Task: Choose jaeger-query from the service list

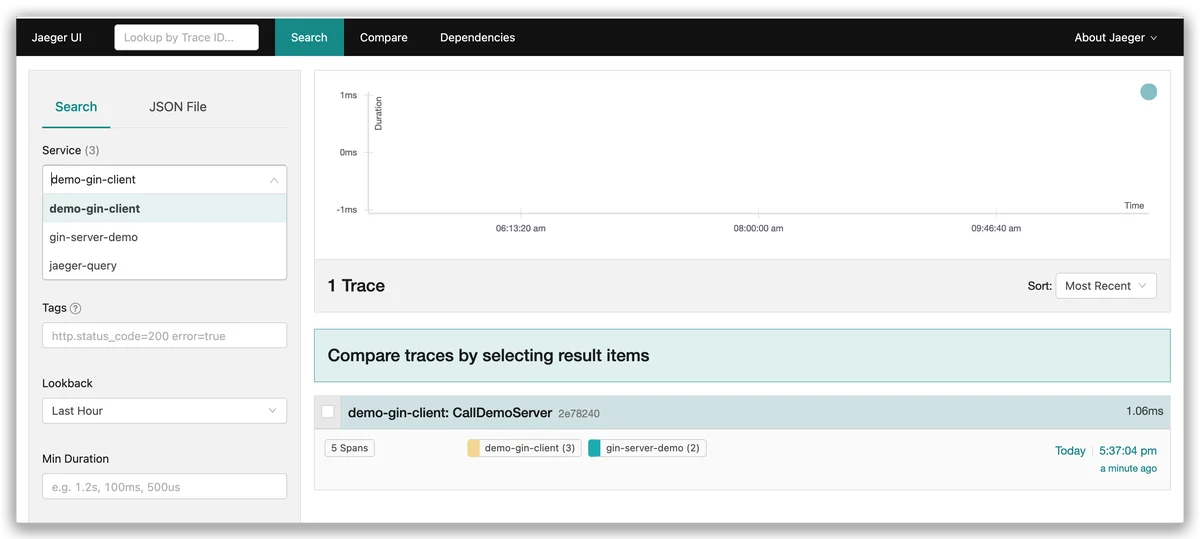Action: tap(165, 265)
